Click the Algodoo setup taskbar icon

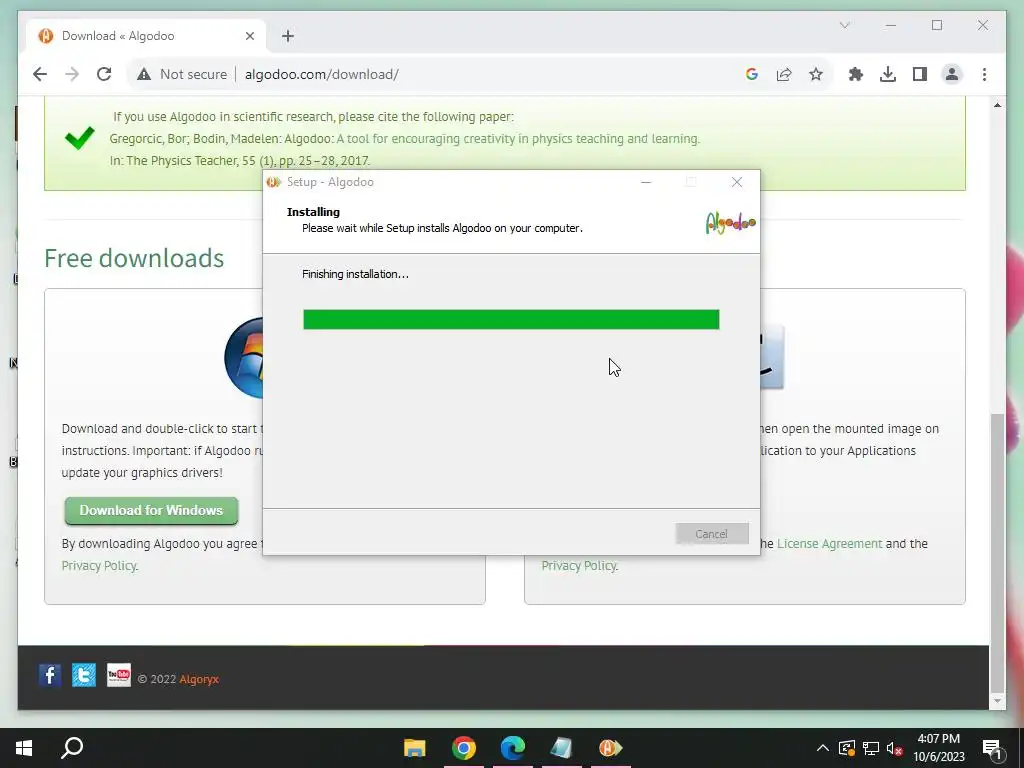[x=611, y=748]
